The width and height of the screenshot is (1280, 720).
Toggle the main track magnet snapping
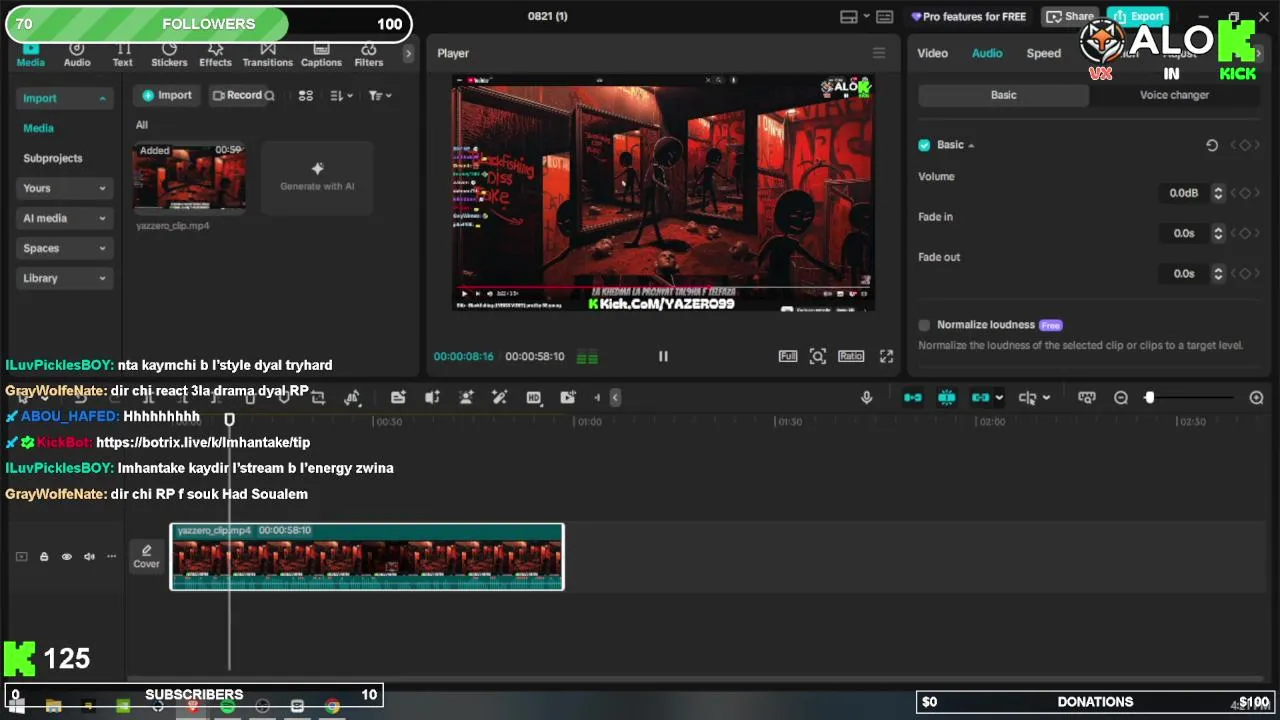(x=913, y=398)
